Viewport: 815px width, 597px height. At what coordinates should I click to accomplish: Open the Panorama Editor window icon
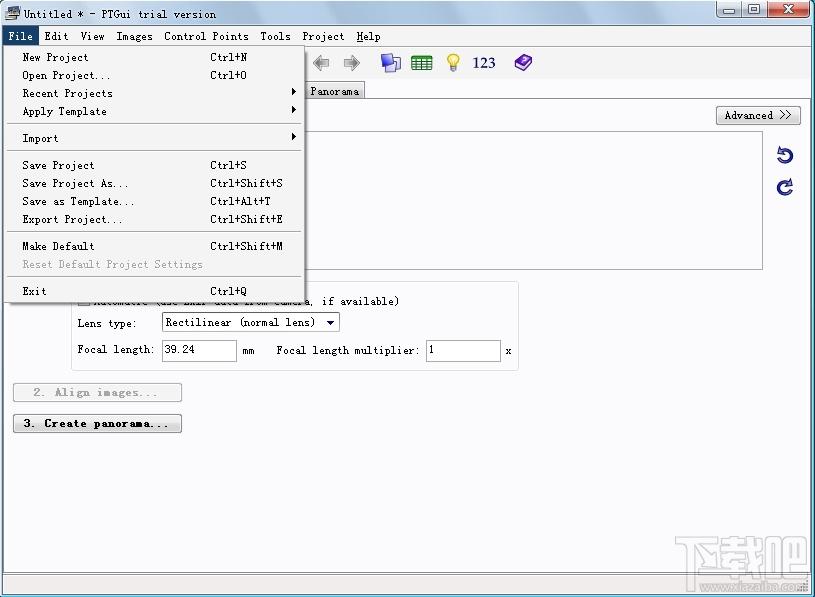coord(390,63)
